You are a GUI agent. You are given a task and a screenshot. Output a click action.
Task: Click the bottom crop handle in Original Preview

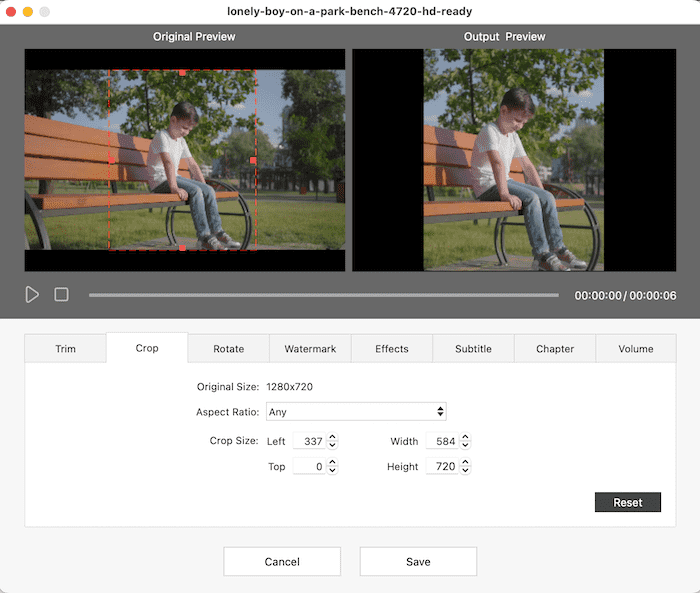pyautogui.click(x=182, y=248)
